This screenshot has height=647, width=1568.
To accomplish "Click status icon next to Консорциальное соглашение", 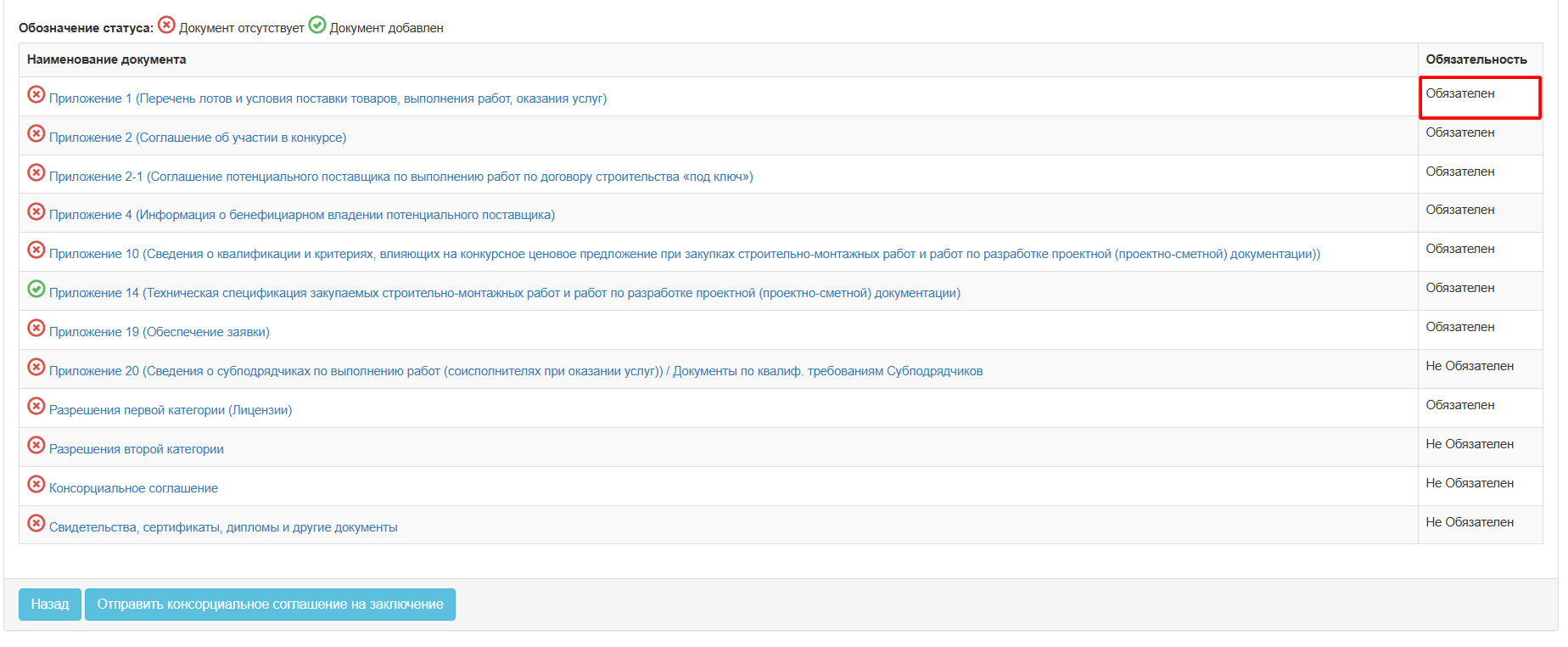I will (x=36, y=484).
